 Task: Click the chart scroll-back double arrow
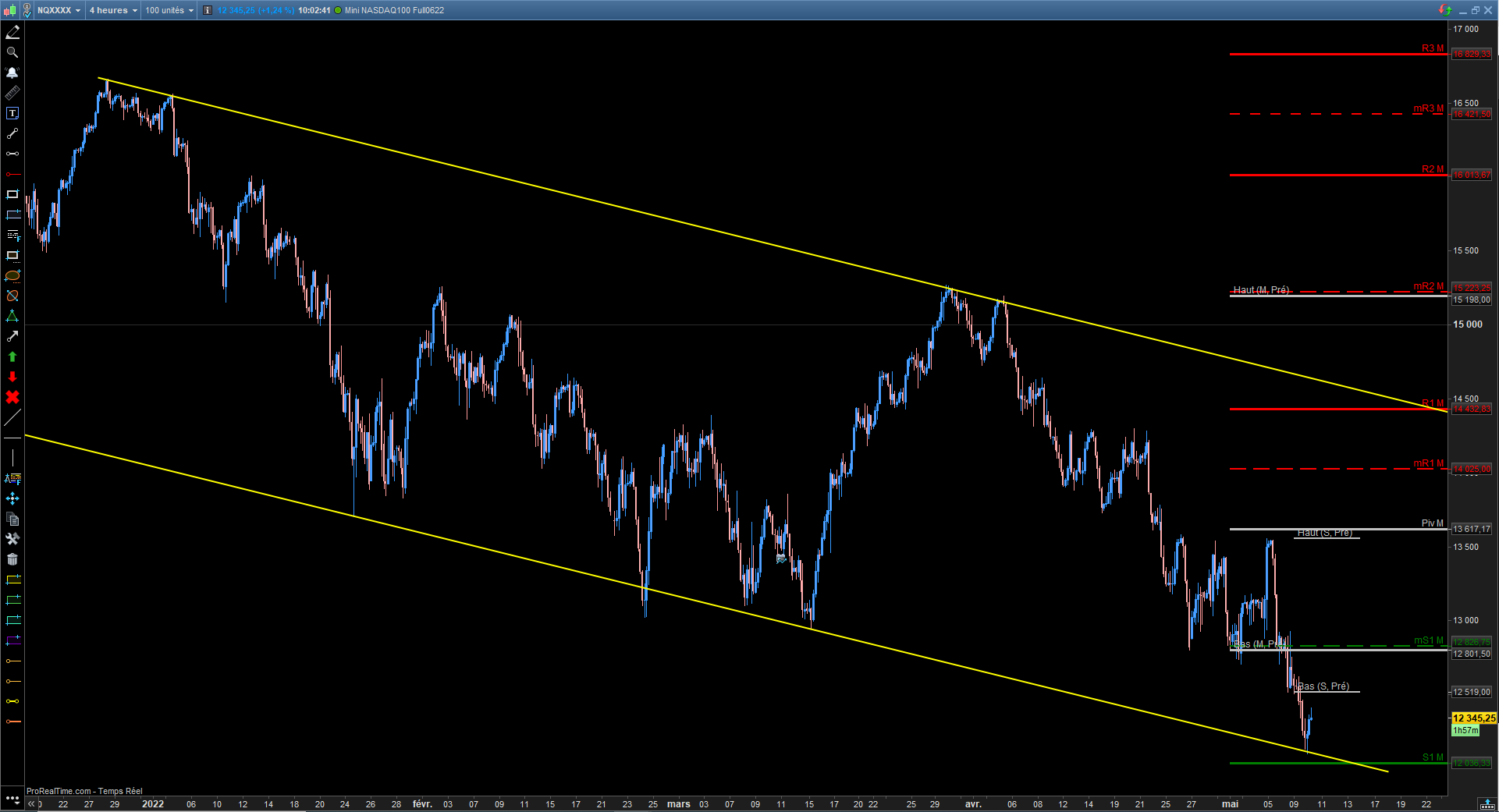(x=31, y=803)
